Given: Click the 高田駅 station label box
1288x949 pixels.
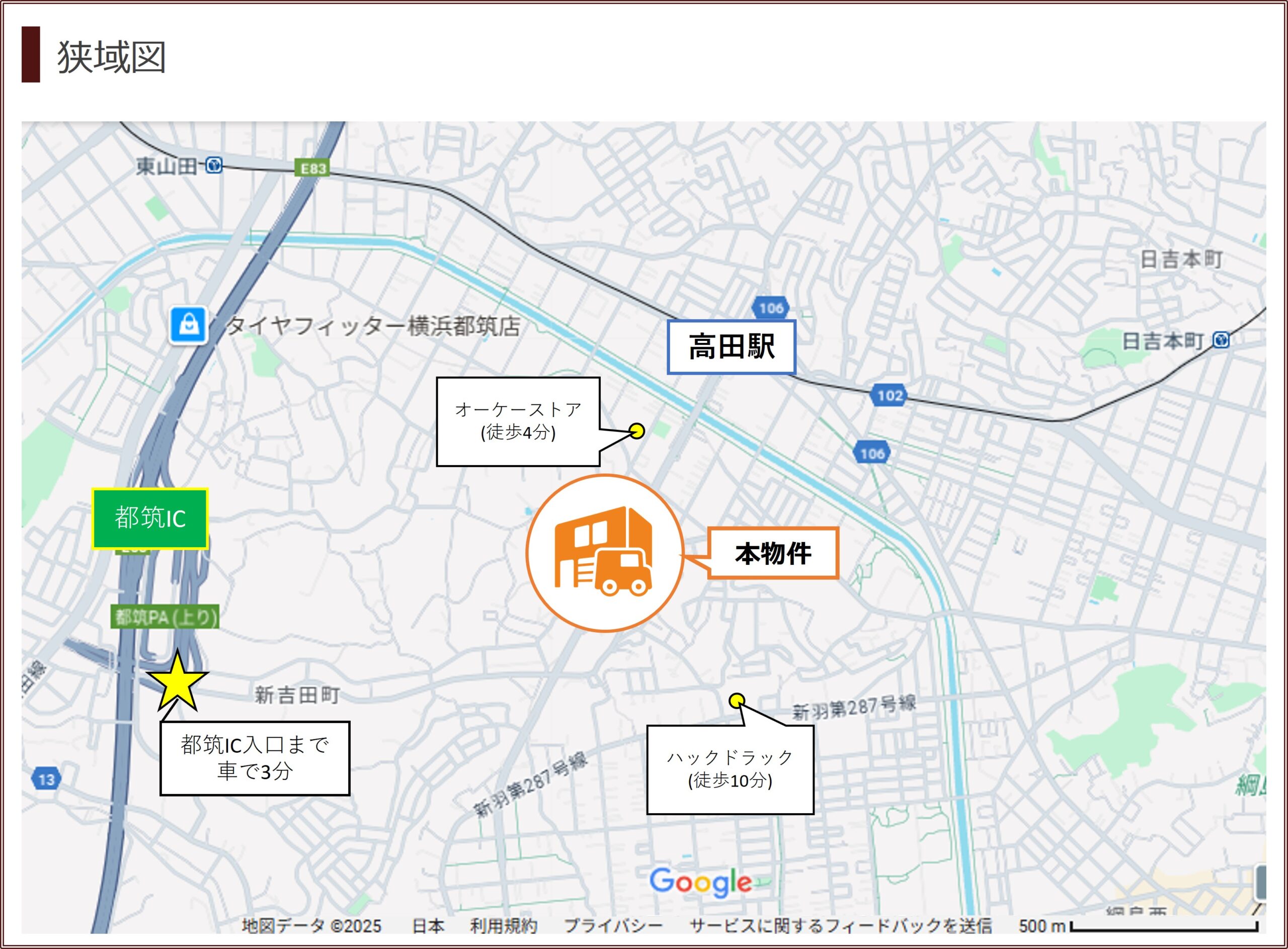Looking at the screenshot, I should (x=731, y=347).
